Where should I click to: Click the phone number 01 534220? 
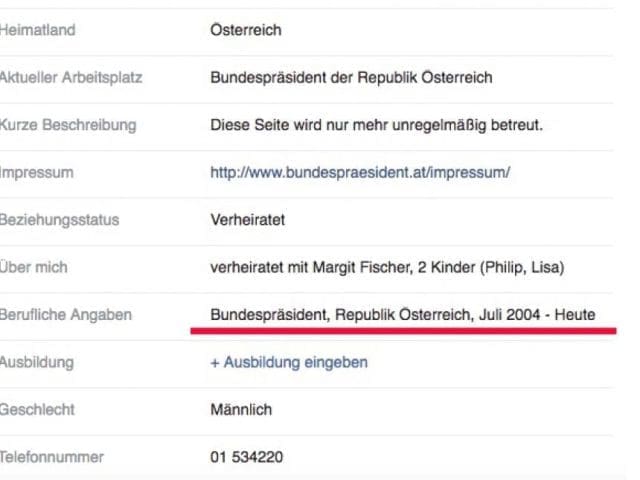(x=247, y=457)
